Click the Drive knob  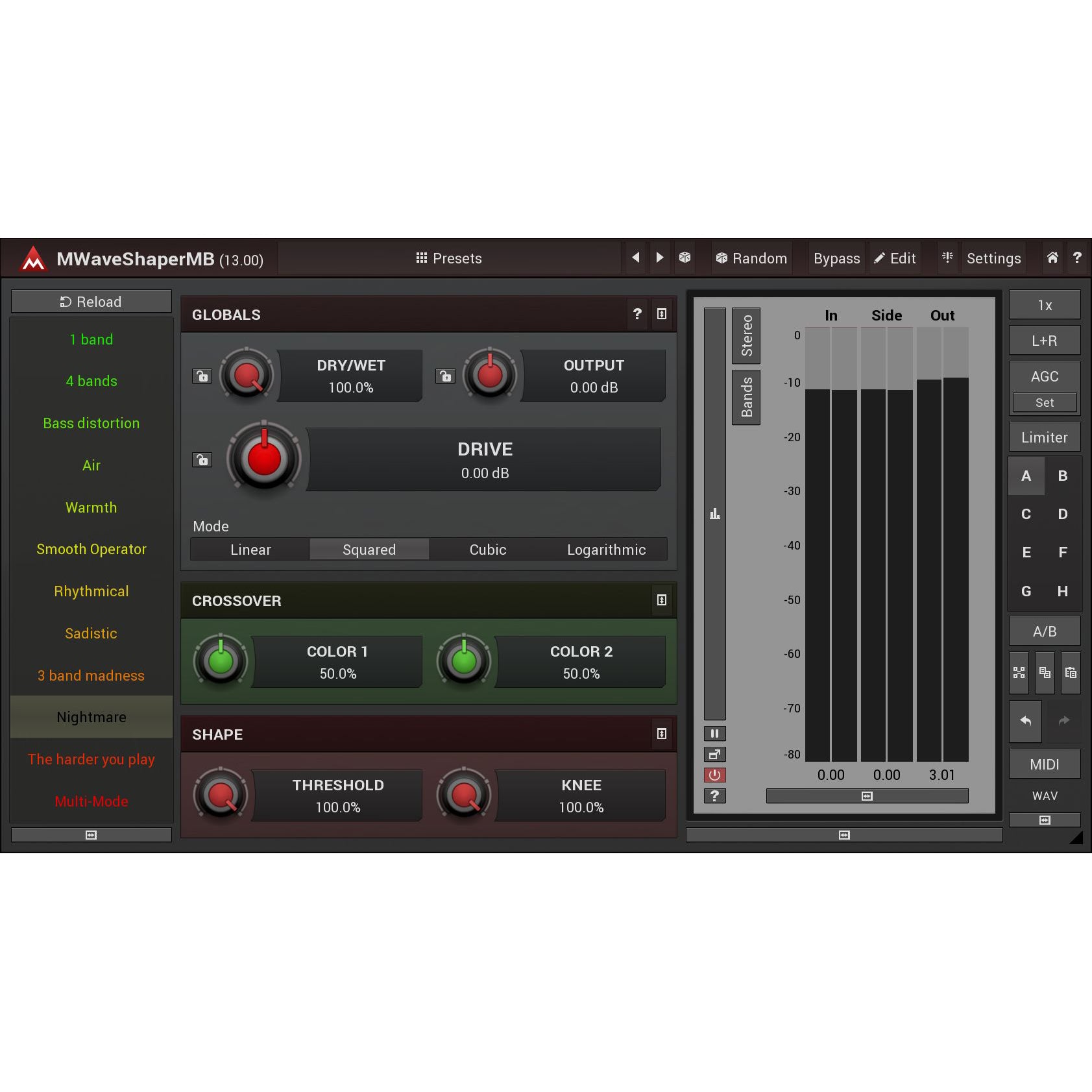264,458
